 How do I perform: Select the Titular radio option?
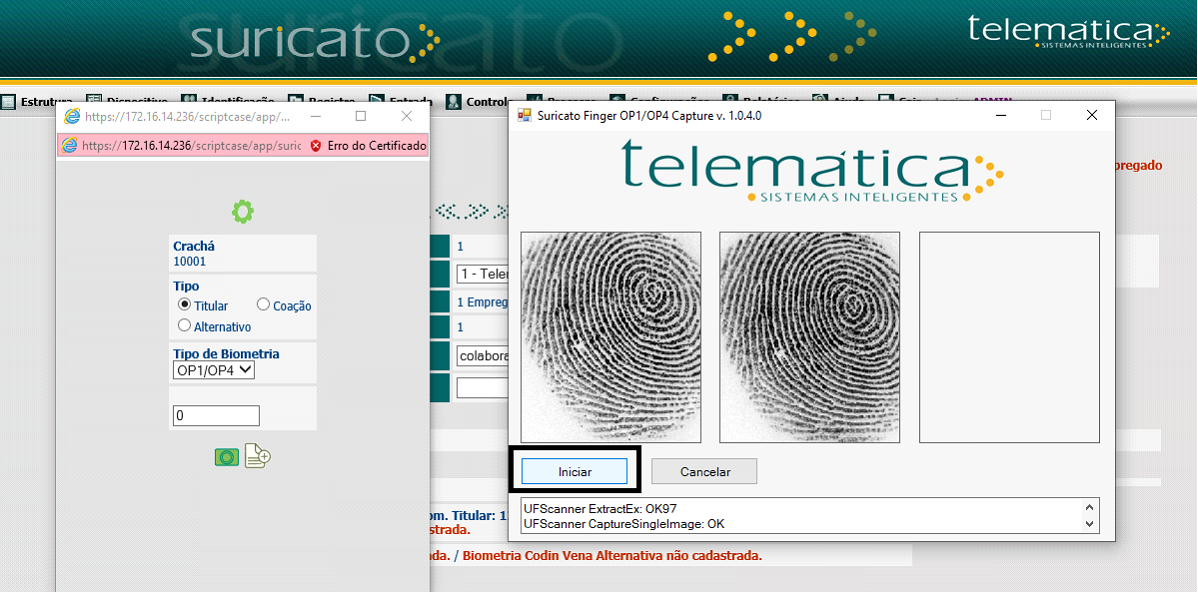pyautogui.click(x=184, y=304)
